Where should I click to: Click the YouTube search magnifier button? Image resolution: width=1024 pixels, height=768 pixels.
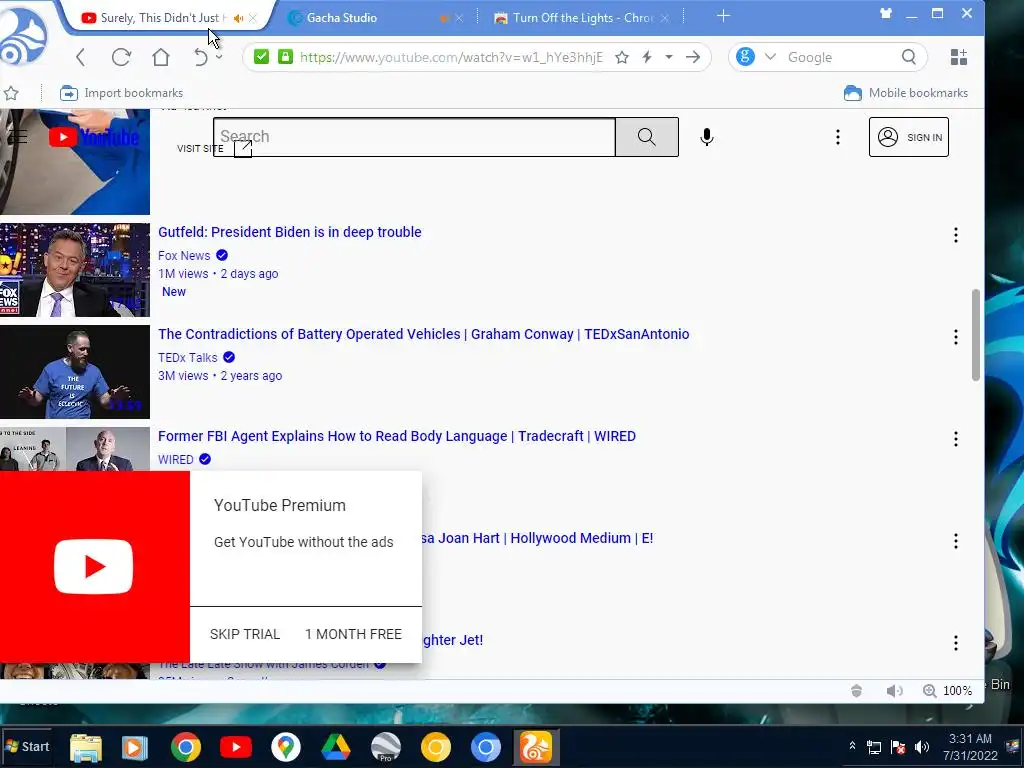pos(647,136)
